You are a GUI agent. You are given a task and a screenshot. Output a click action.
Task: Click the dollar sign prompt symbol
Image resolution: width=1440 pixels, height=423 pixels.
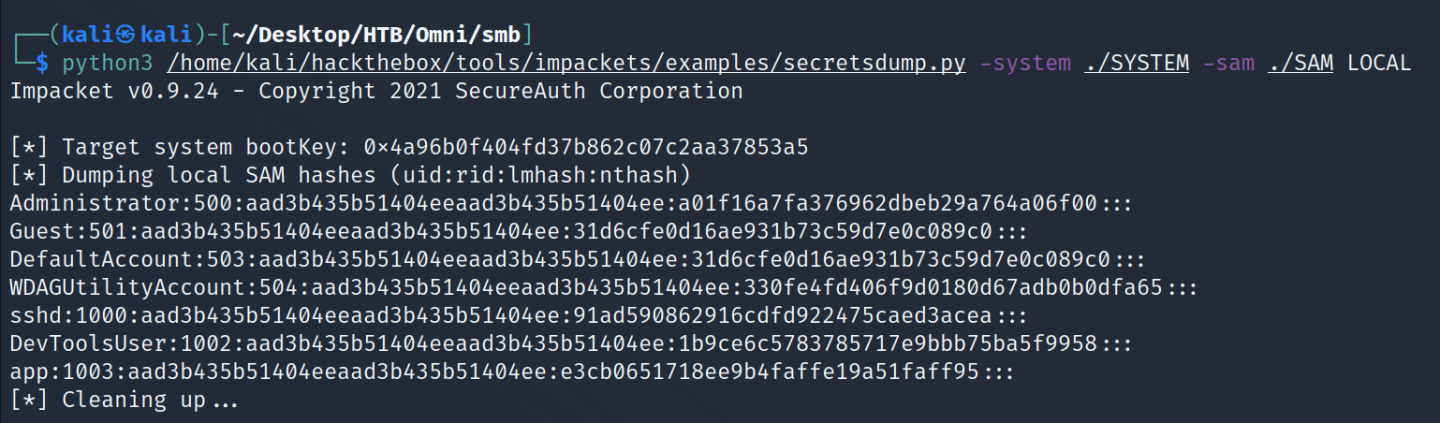coord(41,63)
